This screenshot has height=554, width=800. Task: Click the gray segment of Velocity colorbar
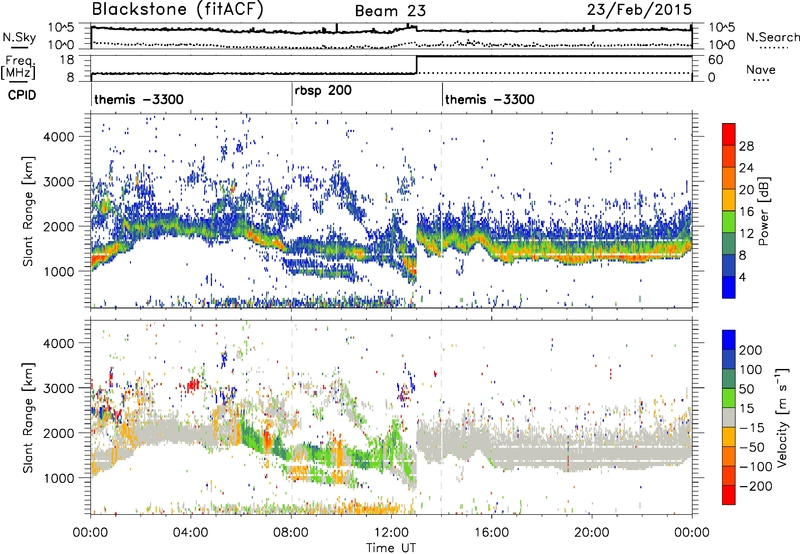click(x=729, y=417)
